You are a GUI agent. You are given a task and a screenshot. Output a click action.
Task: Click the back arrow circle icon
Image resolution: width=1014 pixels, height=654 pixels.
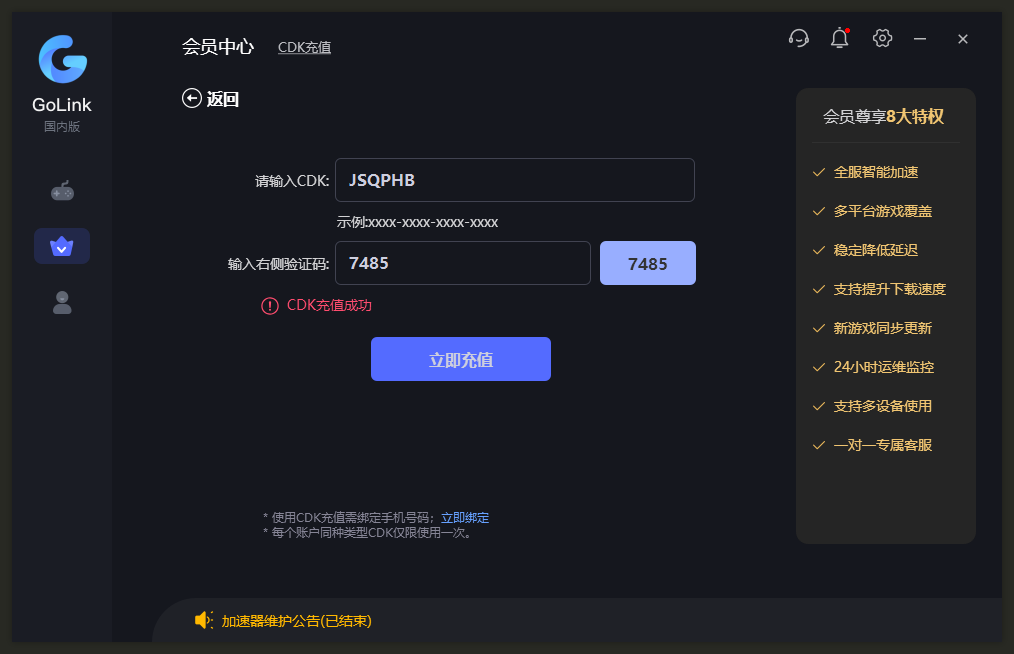(x=191, y=98)
